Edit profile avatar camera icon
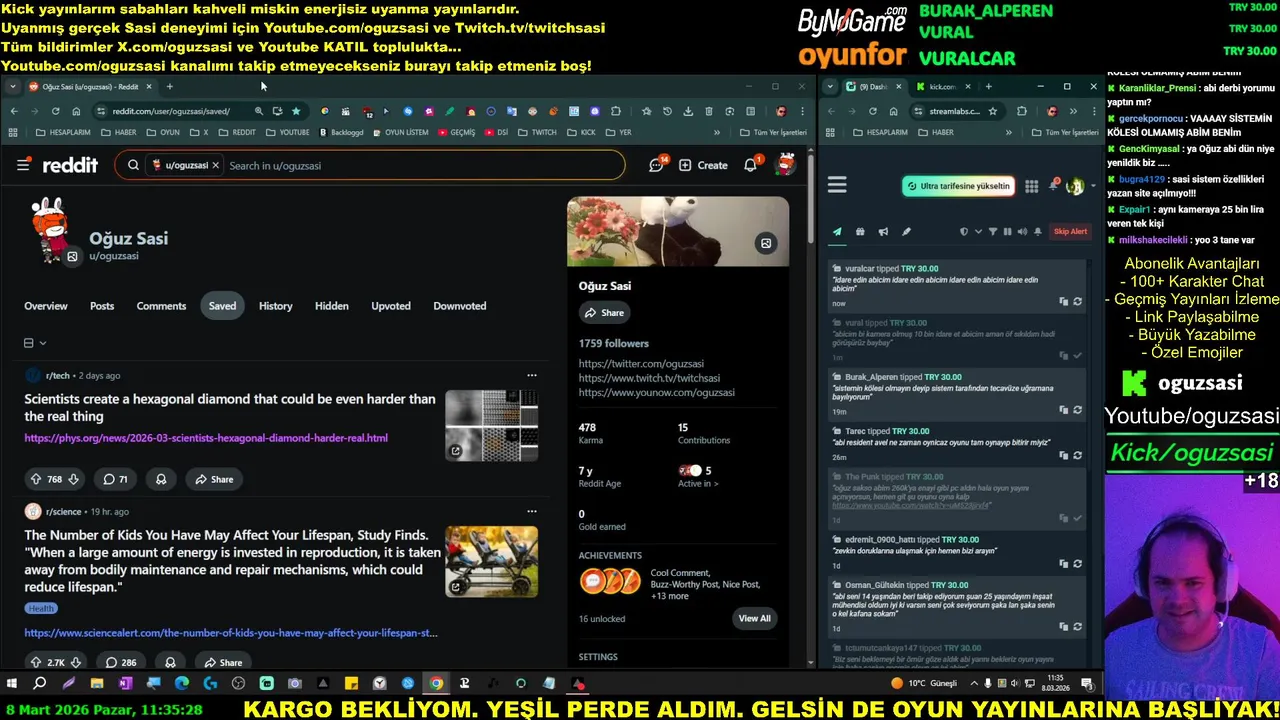1280x720 pixels. click(x=72, y=257)
